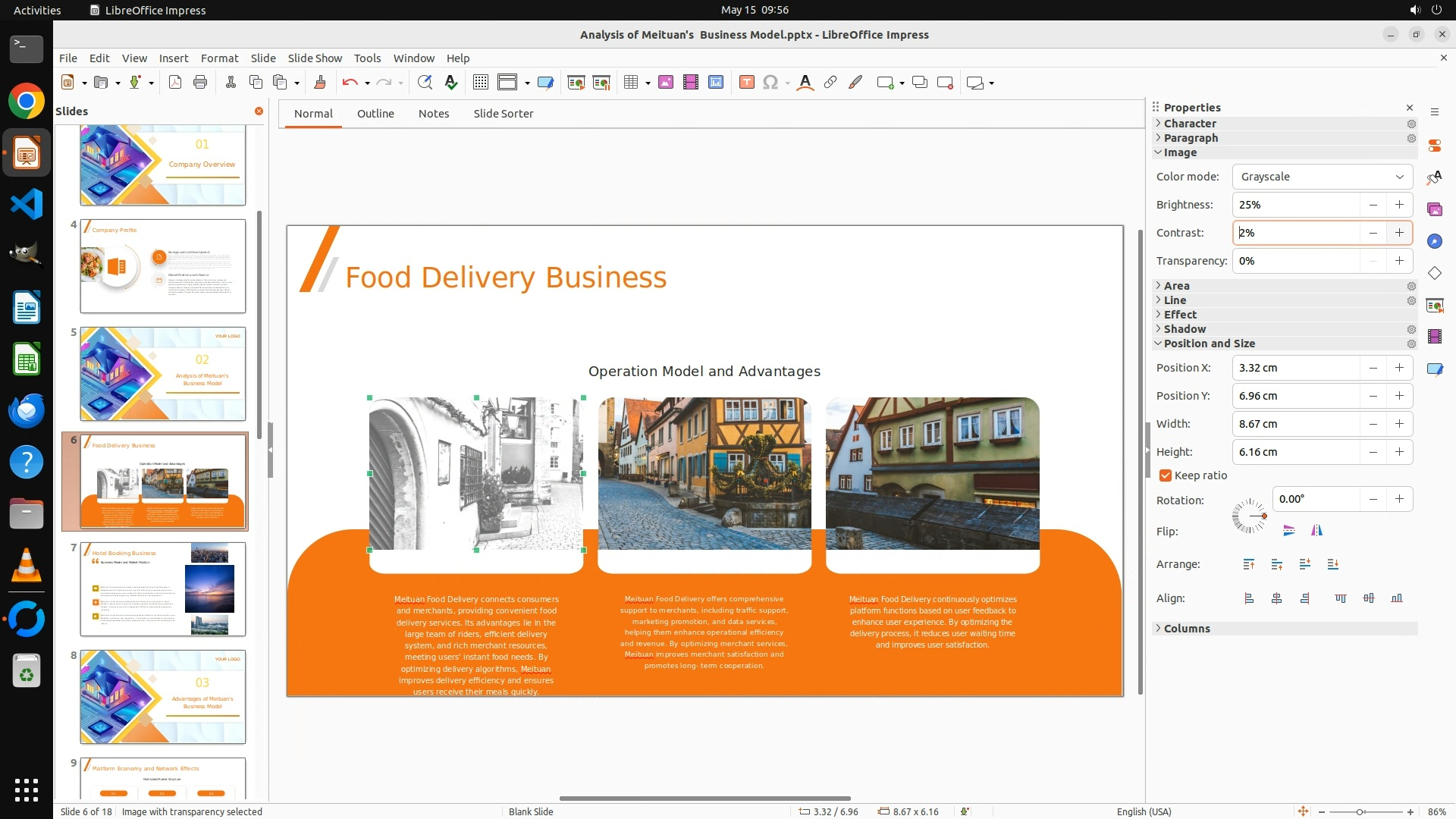Viewport: 1456px width, 819px height.
Task: Click the Insert Text Box icon
Action: [746, 83]
